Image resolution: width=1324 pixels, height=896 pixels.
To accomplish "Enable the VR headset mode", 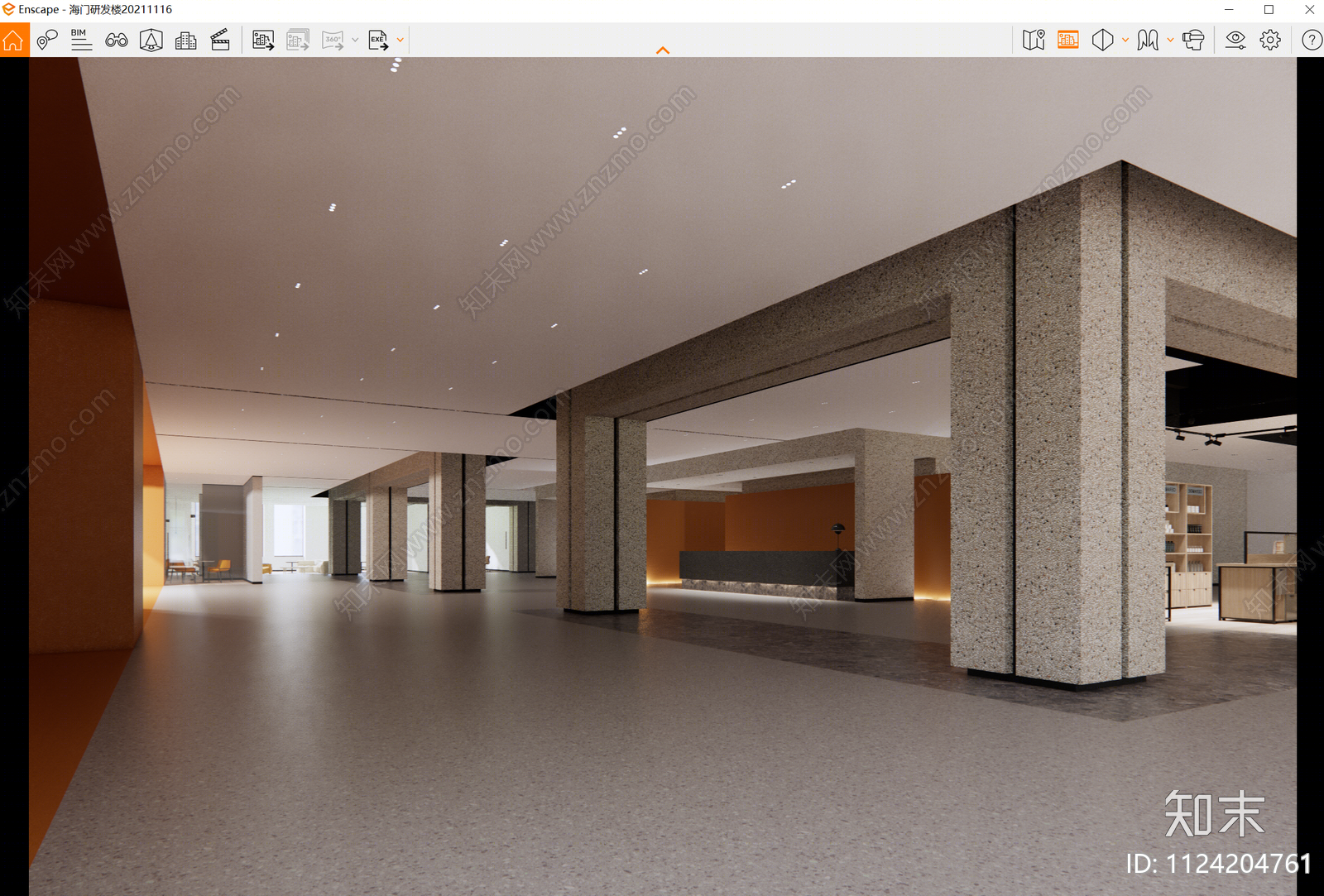I will point(1193,40).
